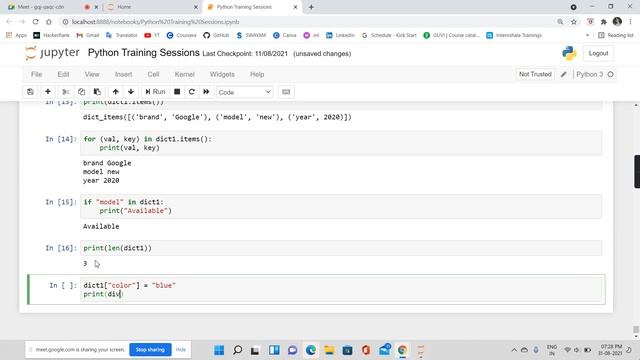Click the 'Available' output text

[101, 226]
